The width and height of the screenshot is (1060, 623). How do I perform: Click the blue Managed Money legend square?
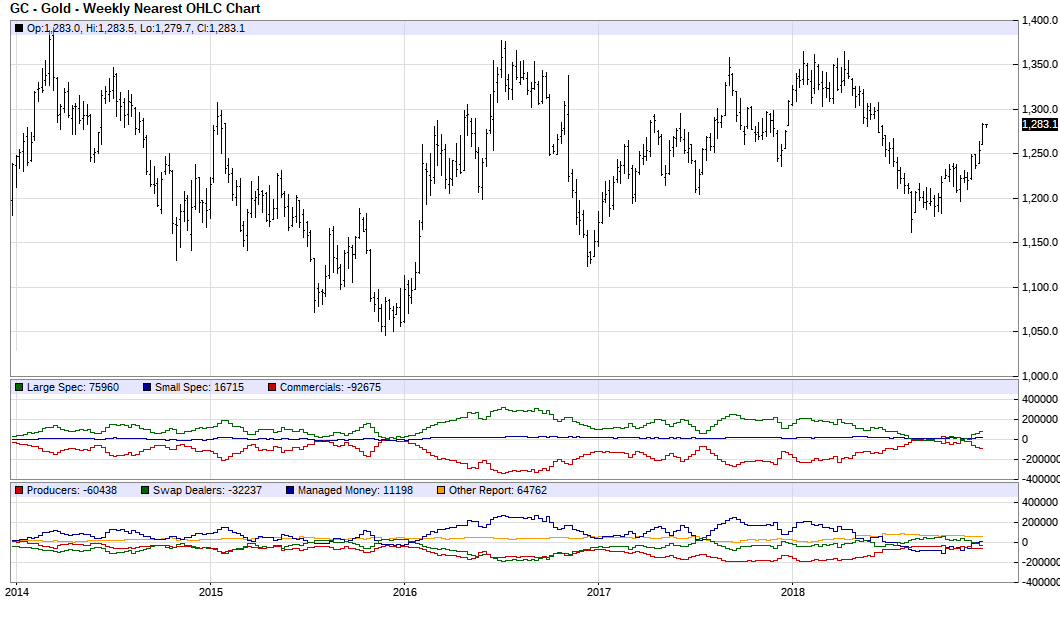tap(290, 491)
